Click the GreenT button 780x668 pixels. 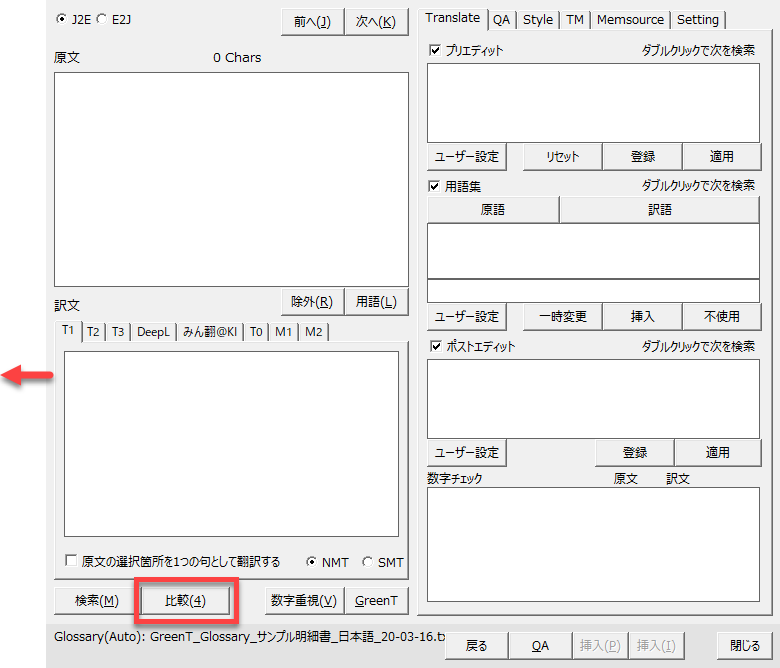click(x=376, y=600)
